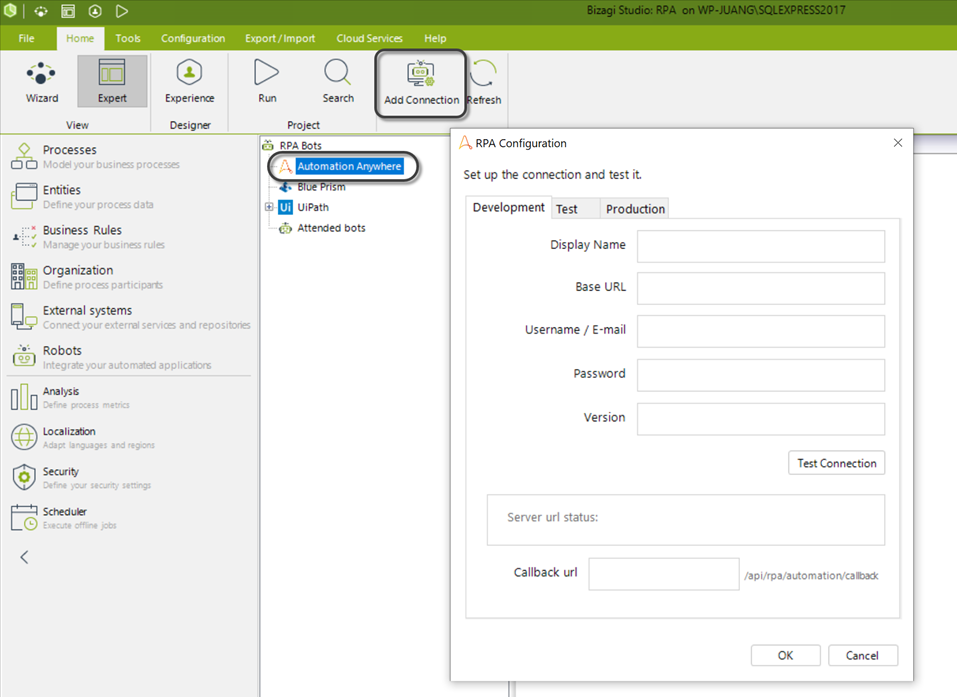Click the Test Connection button

point(836,463)
